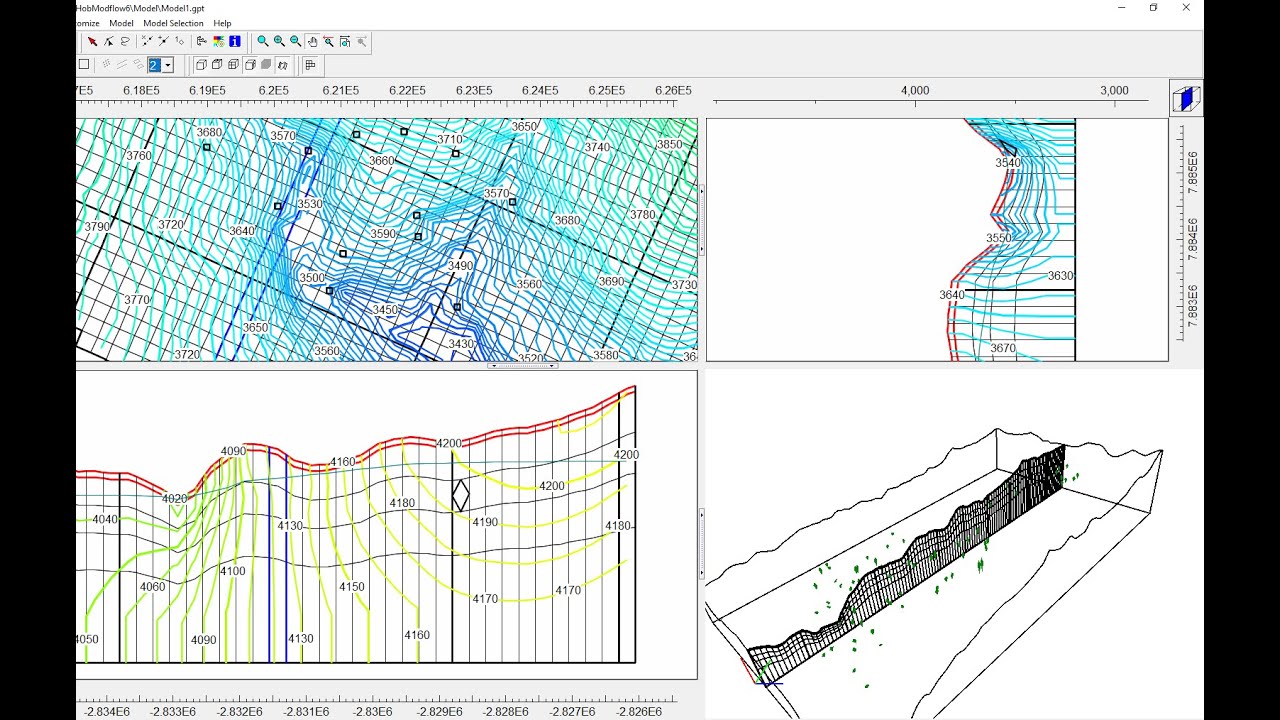Click the branching connector toolbar icon

click(201, 41)
